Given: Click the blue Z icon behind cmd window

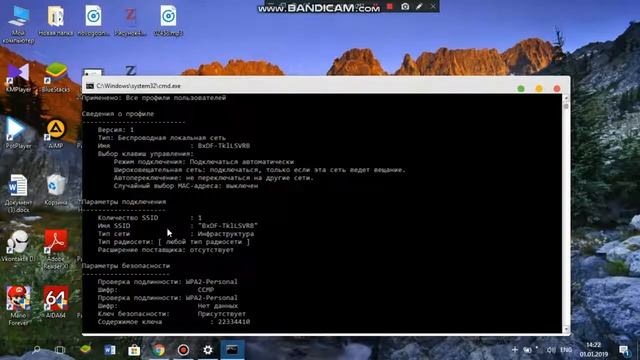Looking at the screenshot, I should [x=131, y=70].
